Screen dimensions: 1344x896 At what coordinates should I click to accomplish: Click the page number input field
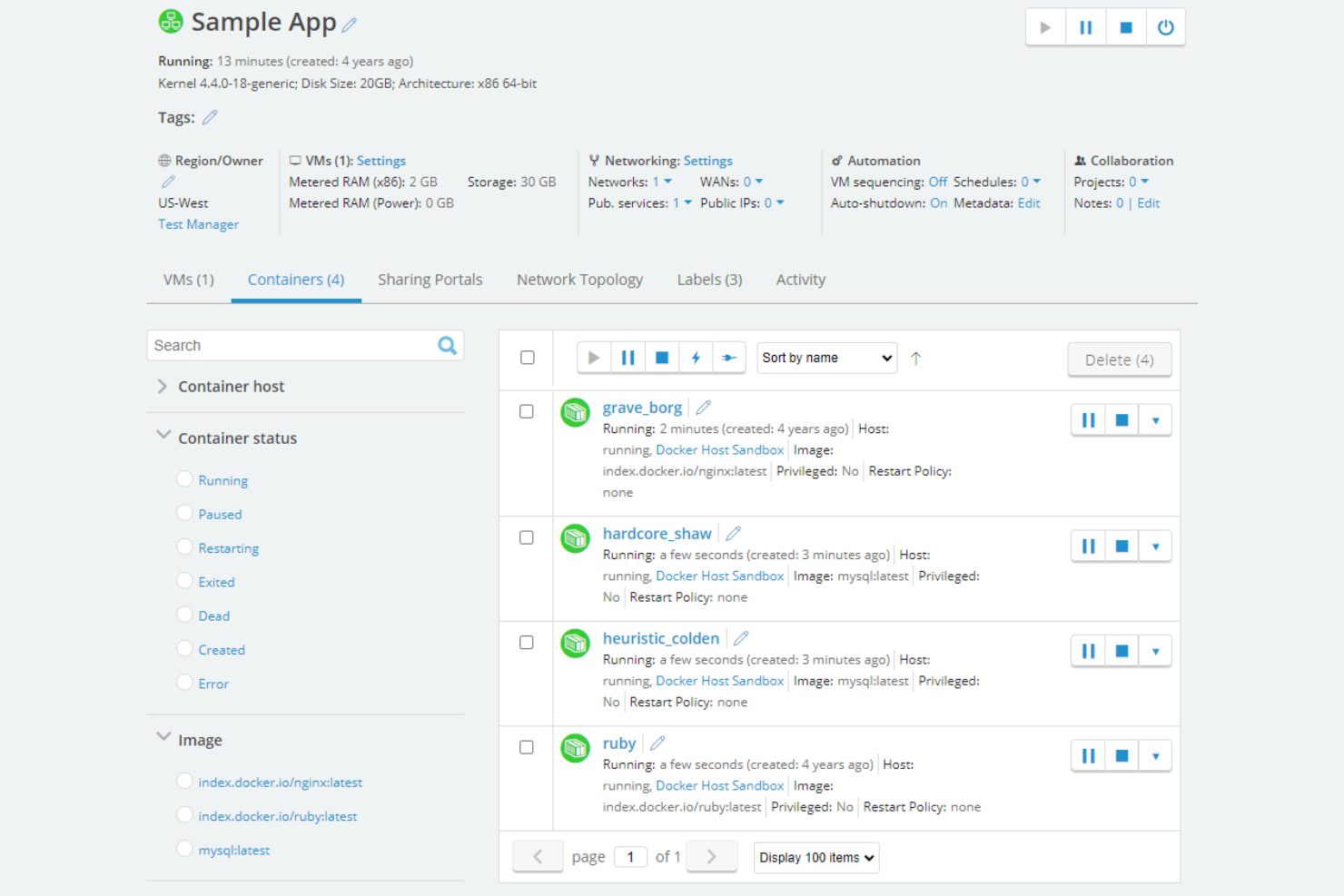pos(630,856)
